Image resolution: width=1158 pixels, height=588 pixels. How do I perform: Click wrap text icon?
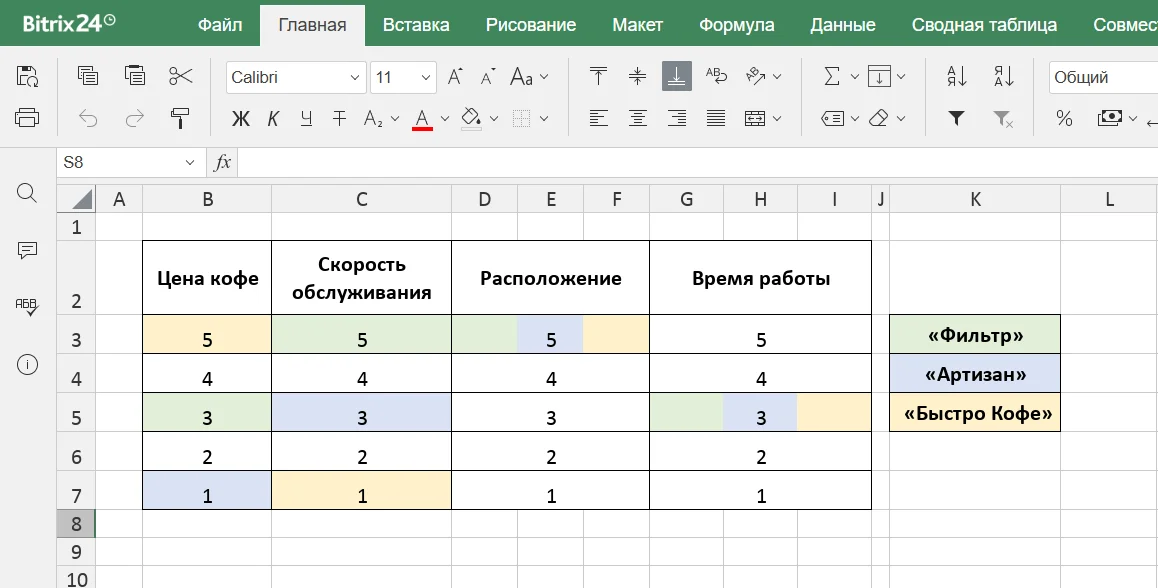pos(716,76)
